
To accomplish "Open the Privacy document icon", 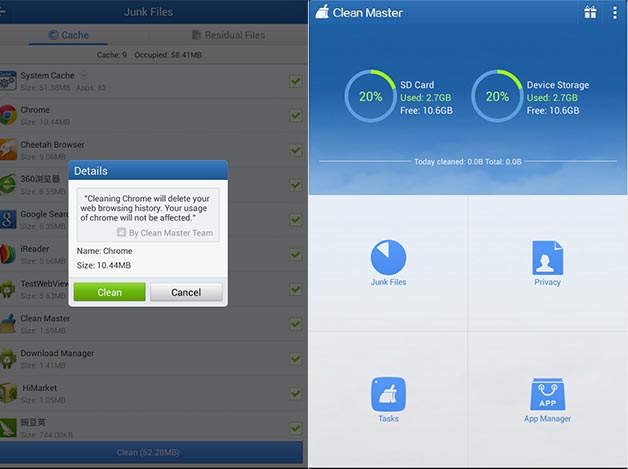I will [x=547, y=258].
